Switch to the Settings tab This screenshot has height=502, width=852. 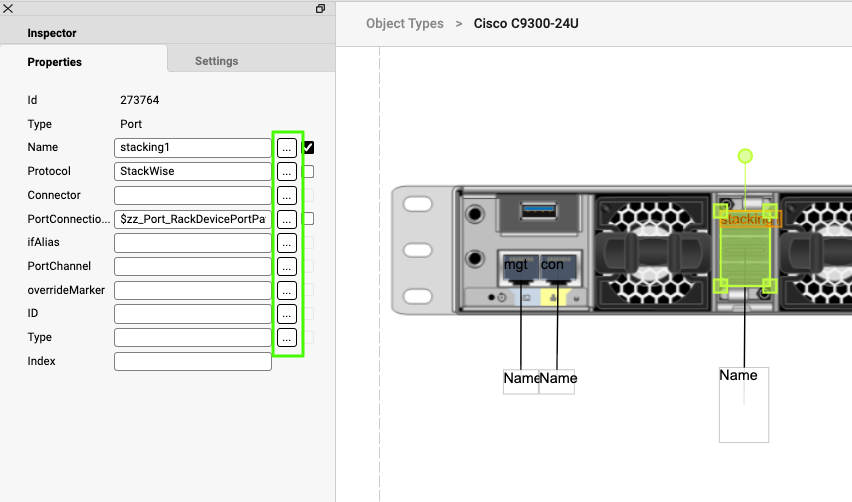point(216,61)
